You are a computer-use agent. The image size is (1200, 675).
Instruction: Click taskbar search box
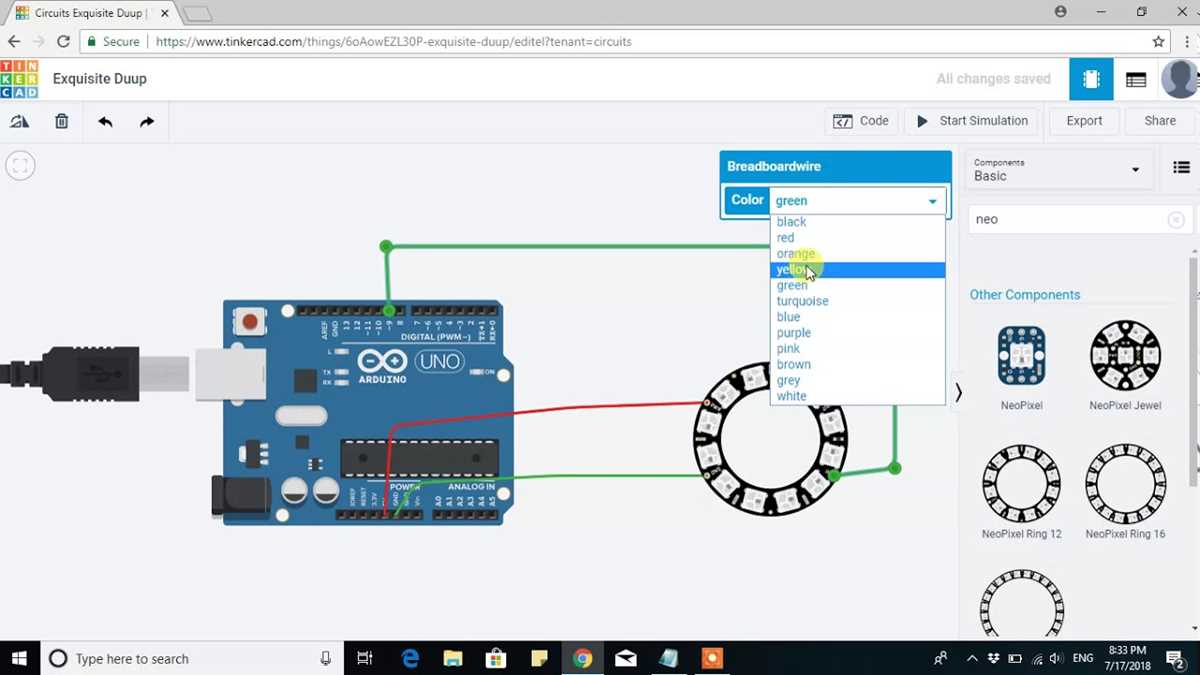(192, 658)
